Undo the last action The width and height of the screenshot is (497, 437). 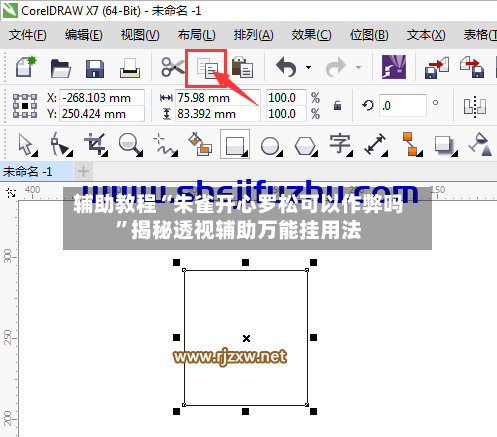tap(286, 67)
